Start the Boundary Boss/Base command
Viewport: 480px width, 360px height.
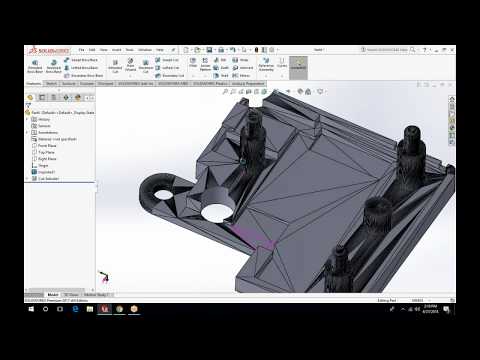(84, 76)
